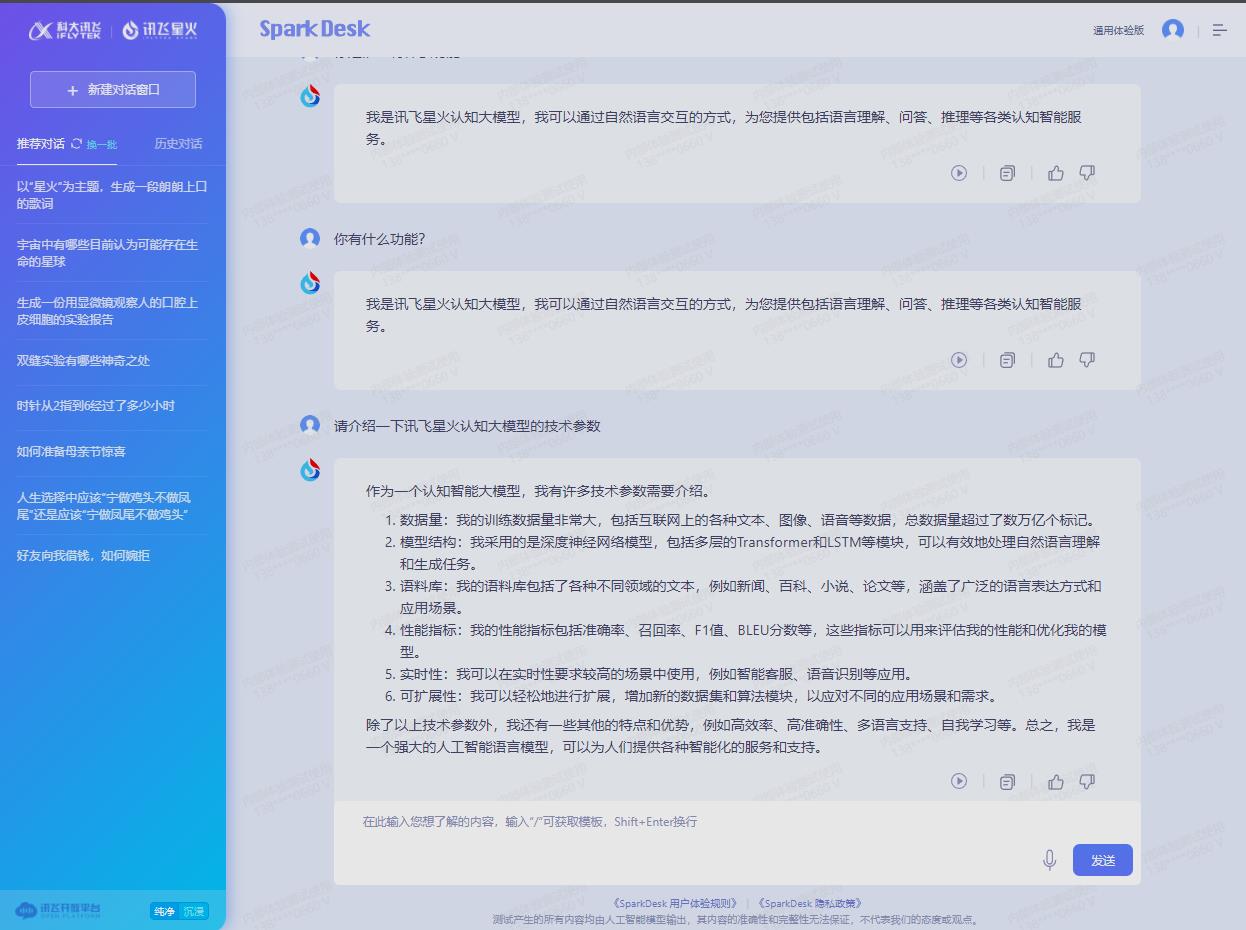This screenshot has height=930, width=1246.
Task: Pick the 宁做鸡头不做凤尾 debate suggestion
Action: click(112, 506)
